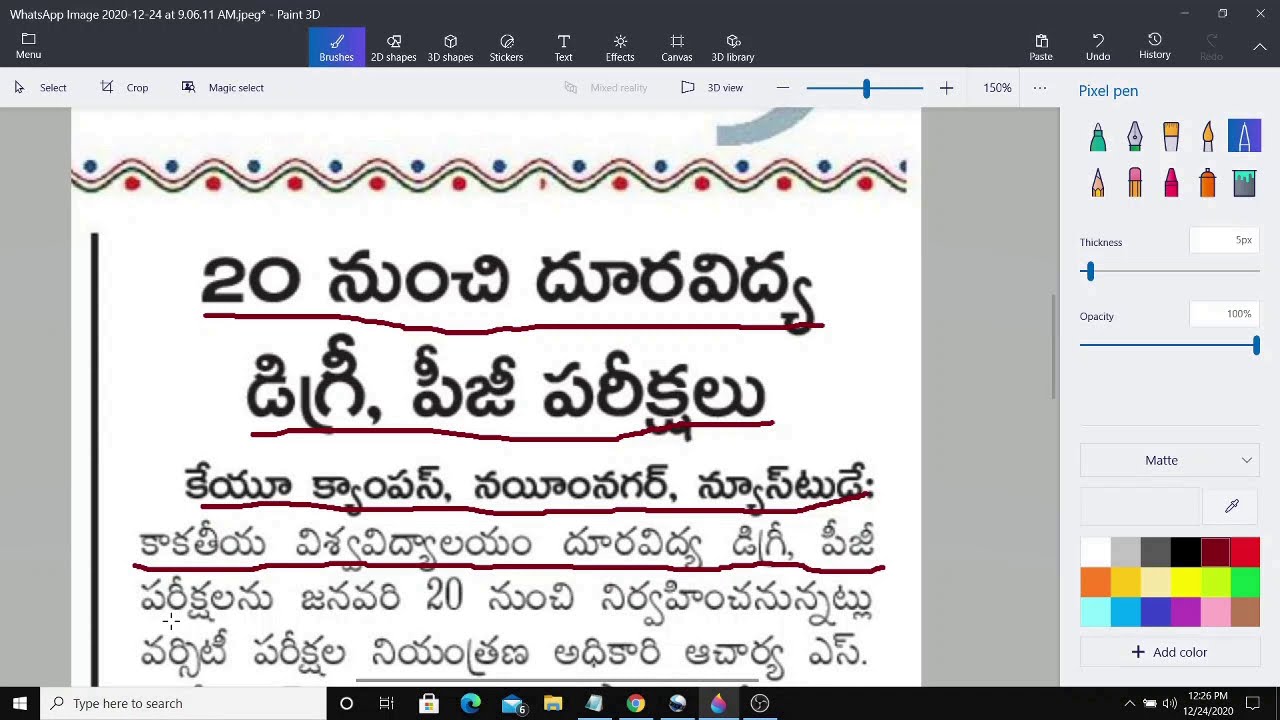Open the Matte material dropdown

pyautogui.click(x=1170, y=460)
